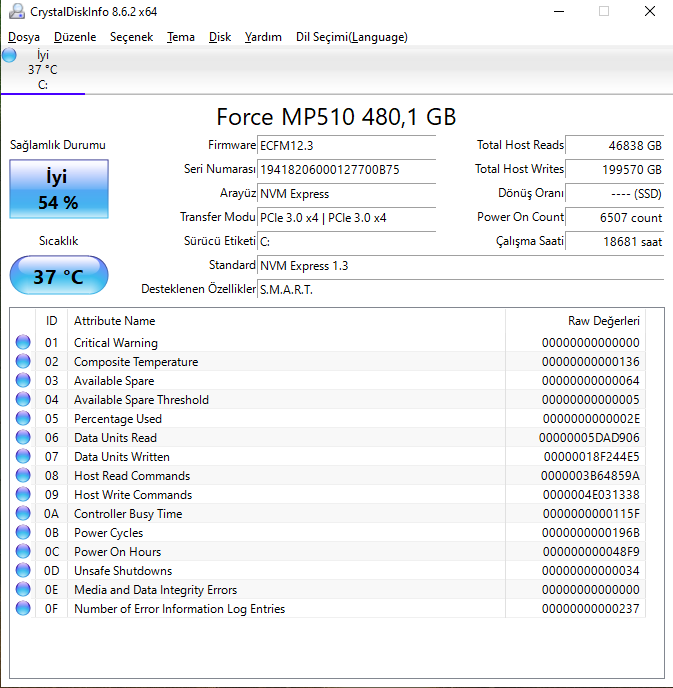The image size is (673, 688).
Task: Click the İyi 54 % health status button
Action: pyautogui.click(x=59, y=189)
